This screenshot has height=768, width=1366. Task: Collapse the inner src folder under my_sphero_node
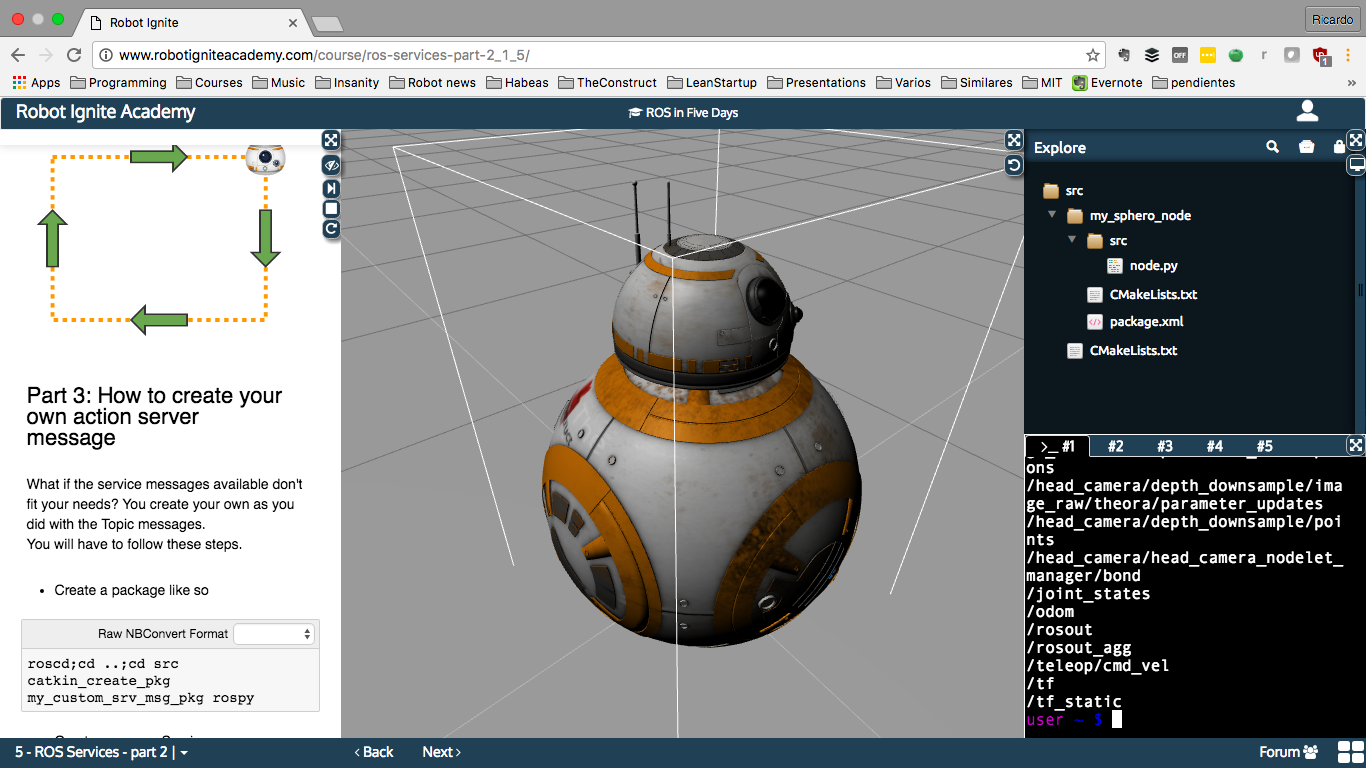(x=1072, y=240)
